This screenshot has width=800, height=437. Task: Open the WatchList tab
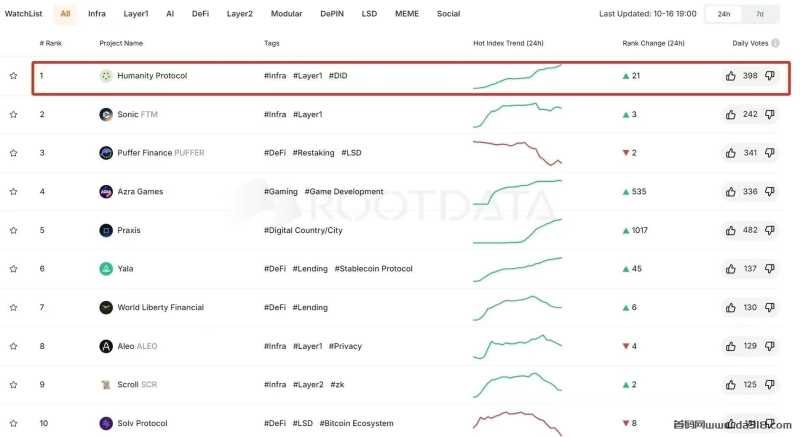(x=23, y=14)
